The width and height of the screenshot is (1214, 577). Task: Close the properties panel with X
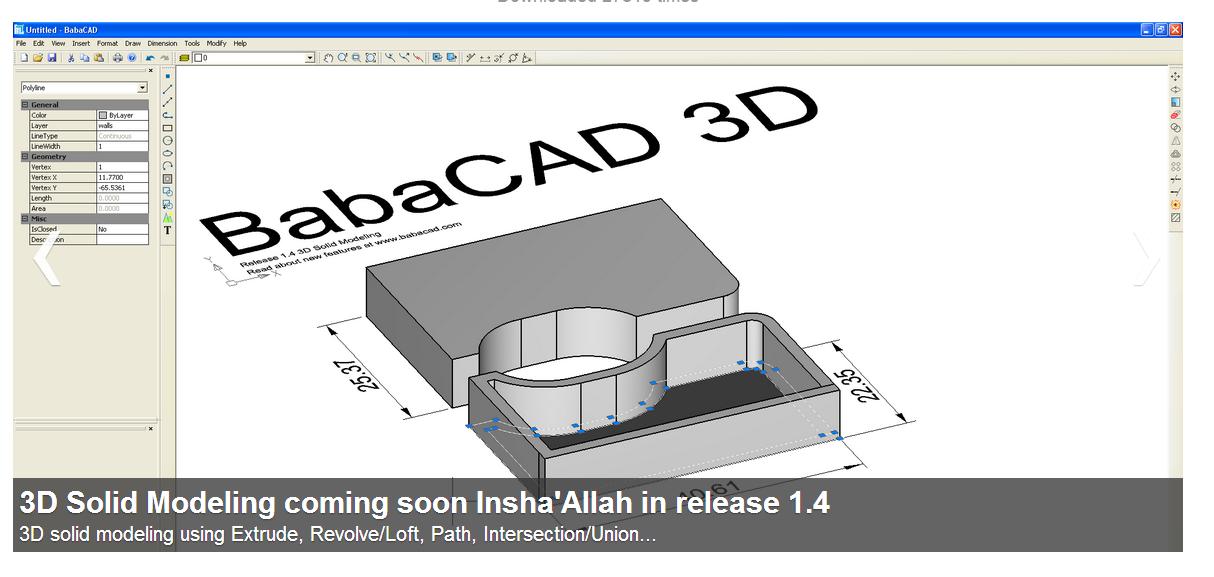click(x=151, y=70)
